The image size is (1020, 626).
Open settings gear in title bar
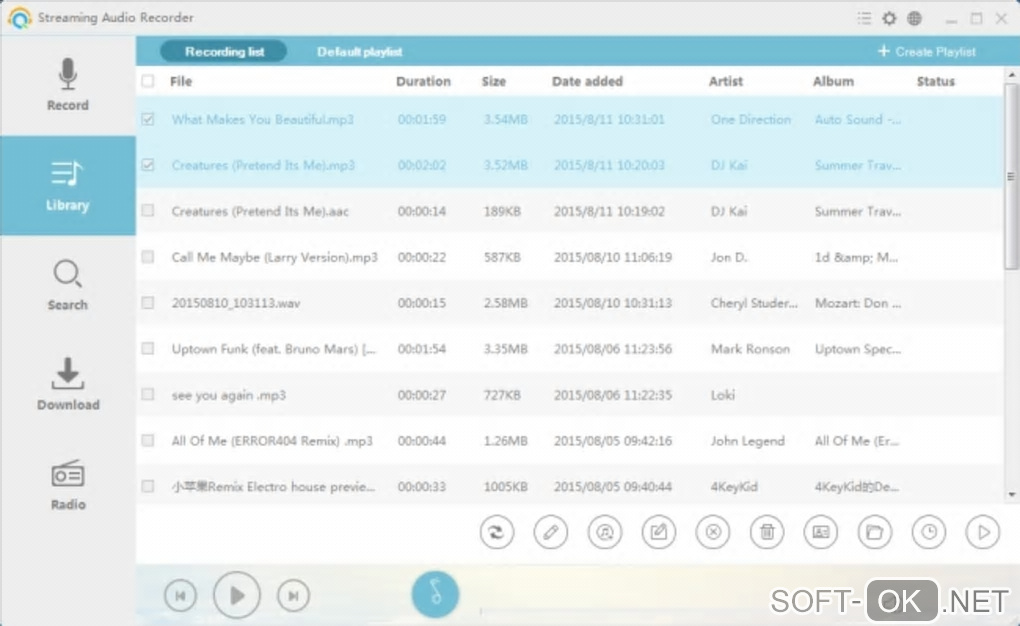[889, 18]
